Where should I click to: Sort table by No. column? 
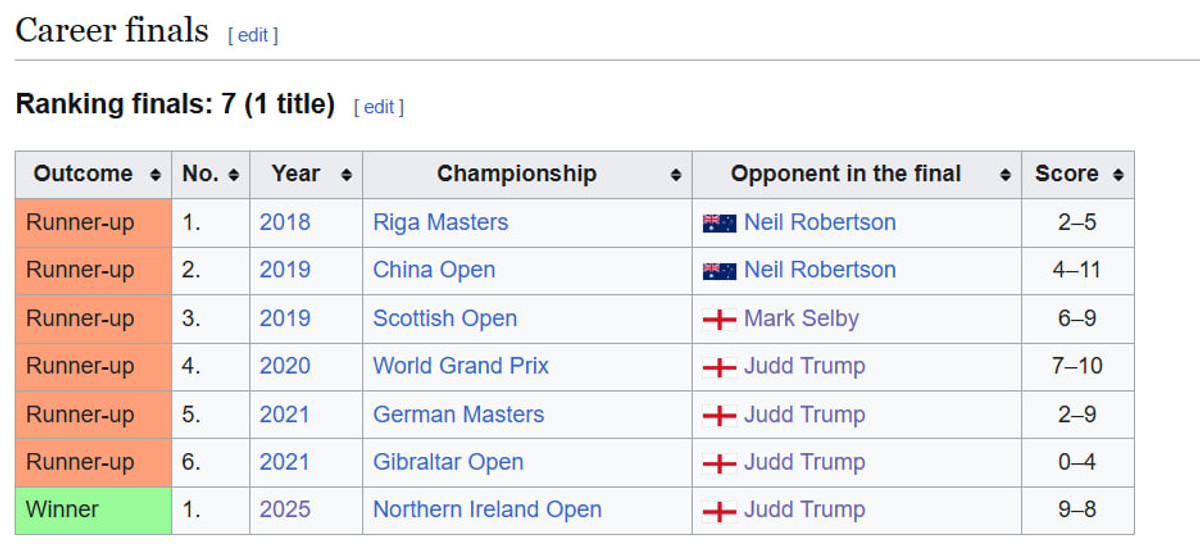point(233,175)
